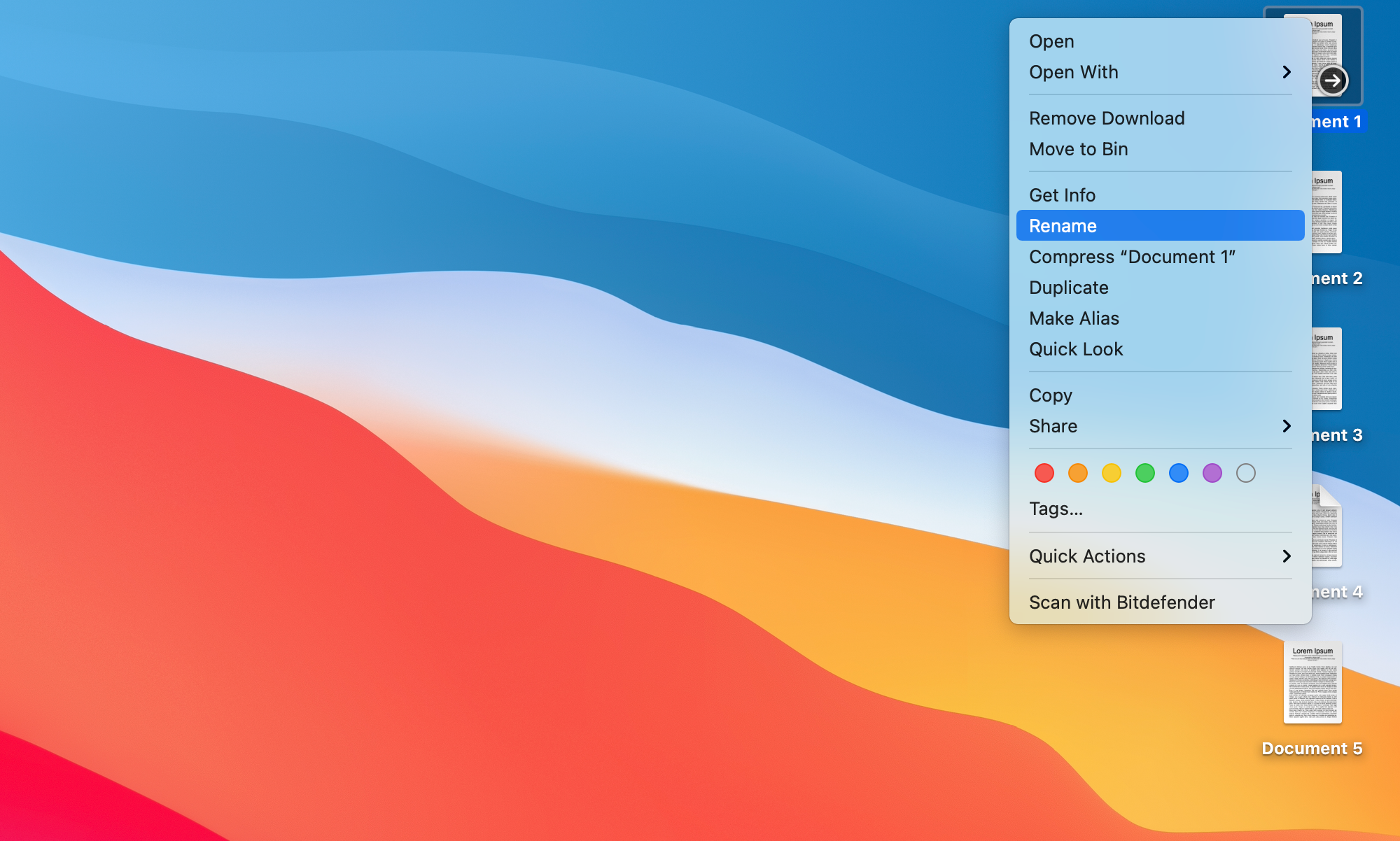Apply the gray tag circle
The height and width of the screenshot is (841, 1400).
(x=1246, y=473)
